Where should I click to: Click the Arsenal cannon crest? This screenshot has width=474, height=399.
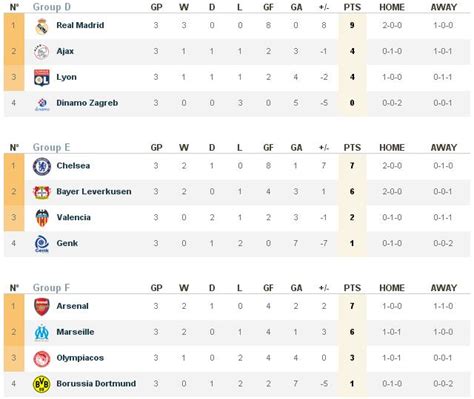tap(42, 307)
